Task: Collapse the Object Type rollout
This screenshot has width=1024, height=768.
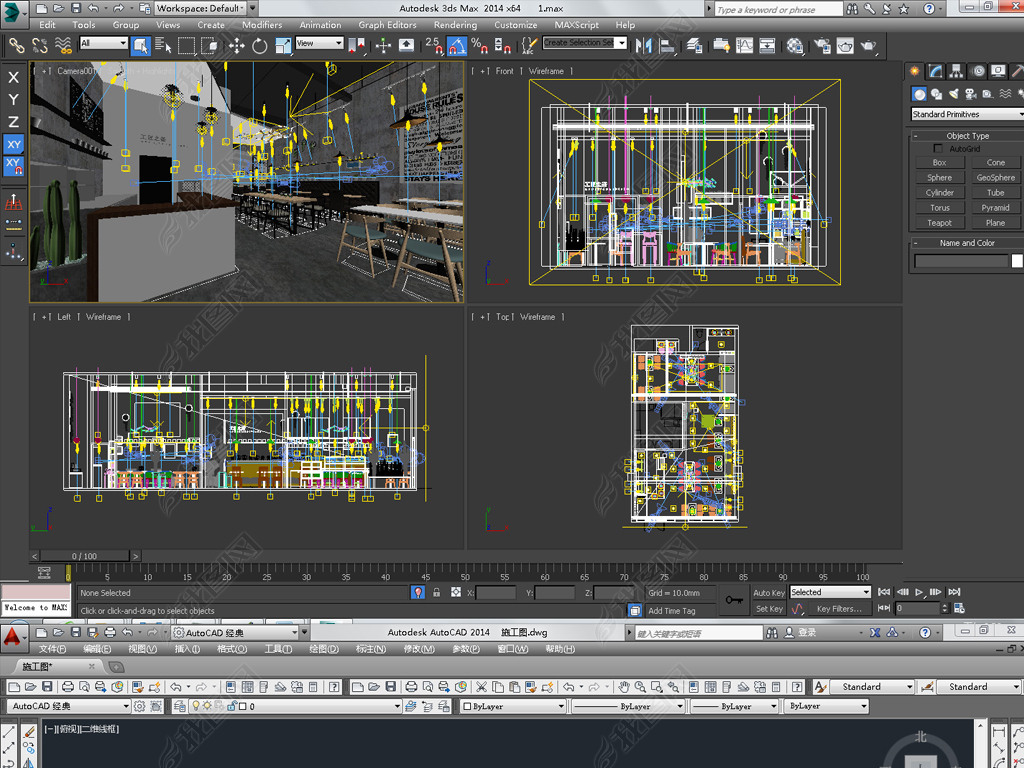Action: [966, 136]
